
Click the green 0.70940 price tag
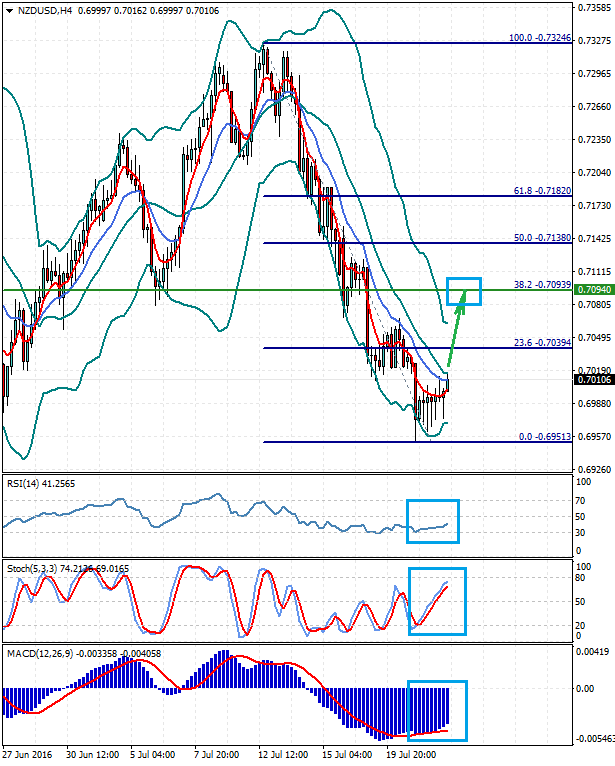[594, 290]
